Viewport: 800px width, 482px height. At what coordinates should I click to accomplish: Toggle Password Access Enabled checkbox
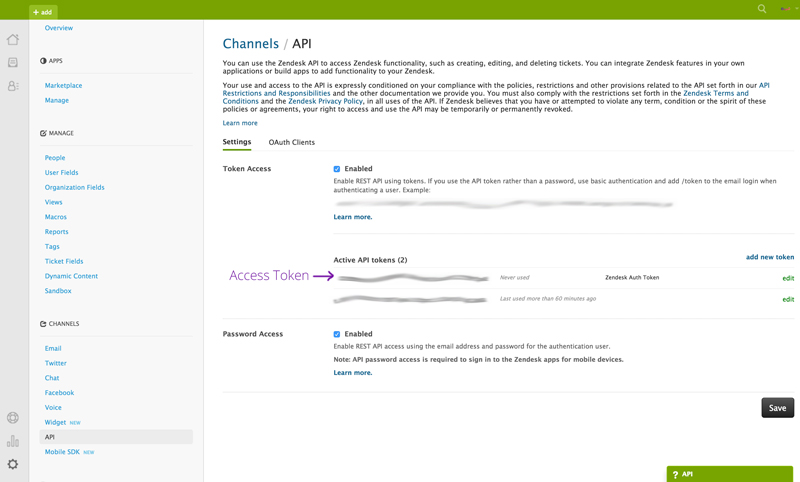tap(337, 335)
